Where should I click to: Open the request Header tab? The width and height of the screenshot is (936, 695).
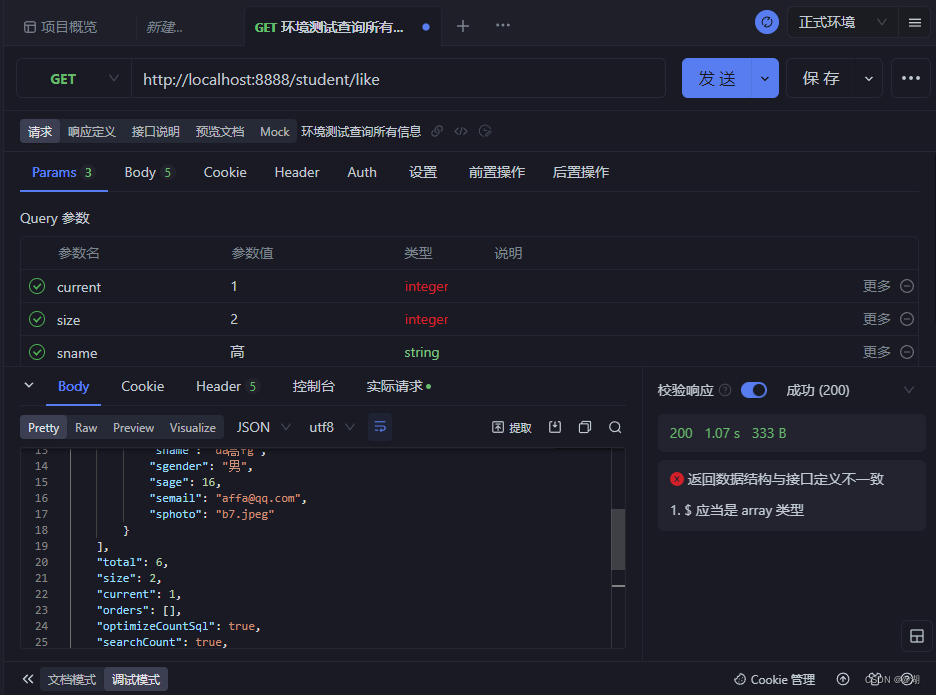[297, 172]
